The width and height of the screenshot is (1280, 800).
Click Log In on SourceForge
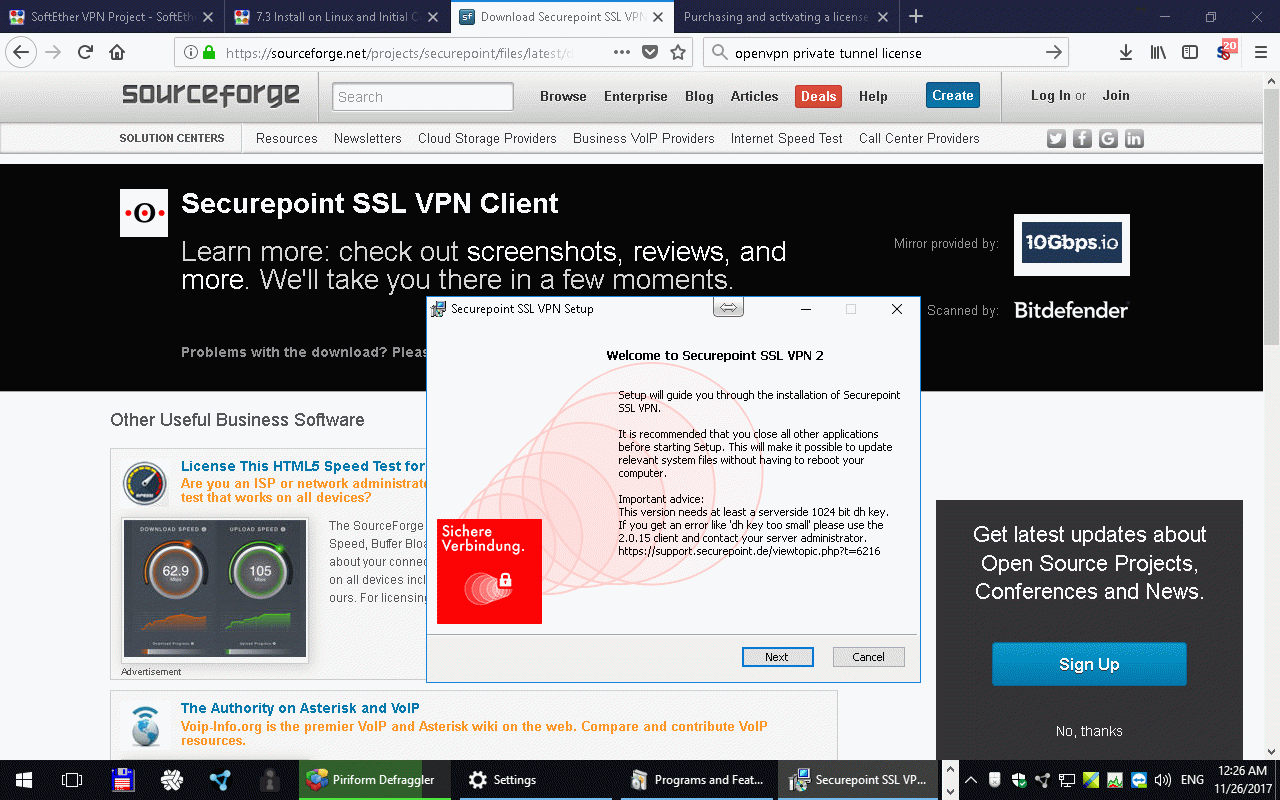(1051, 96)
